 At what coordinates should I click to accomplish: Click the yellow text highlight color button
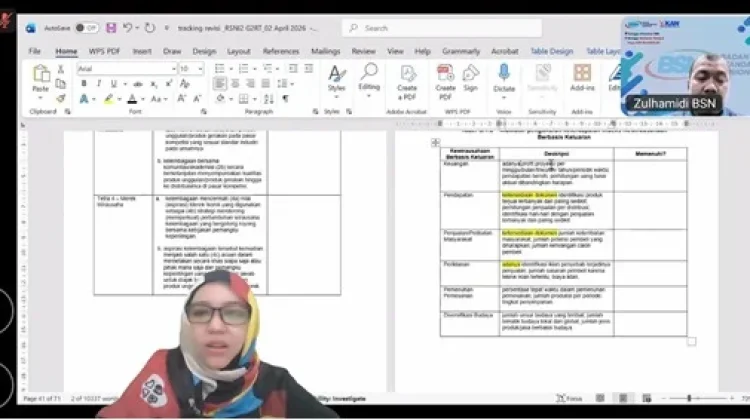coord(109,99)
